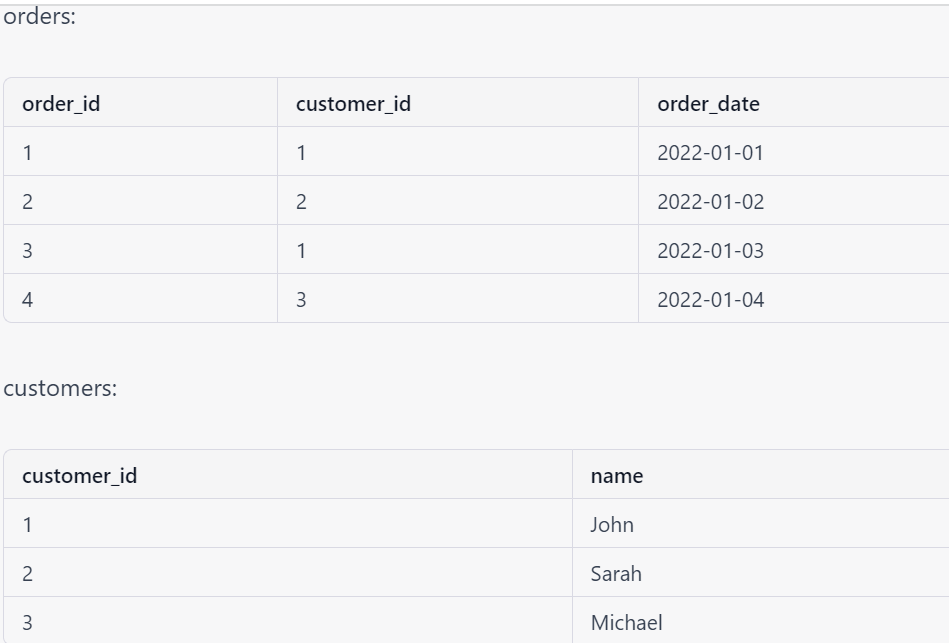Select the John name cell
The image size is (949, 643).
760,524
